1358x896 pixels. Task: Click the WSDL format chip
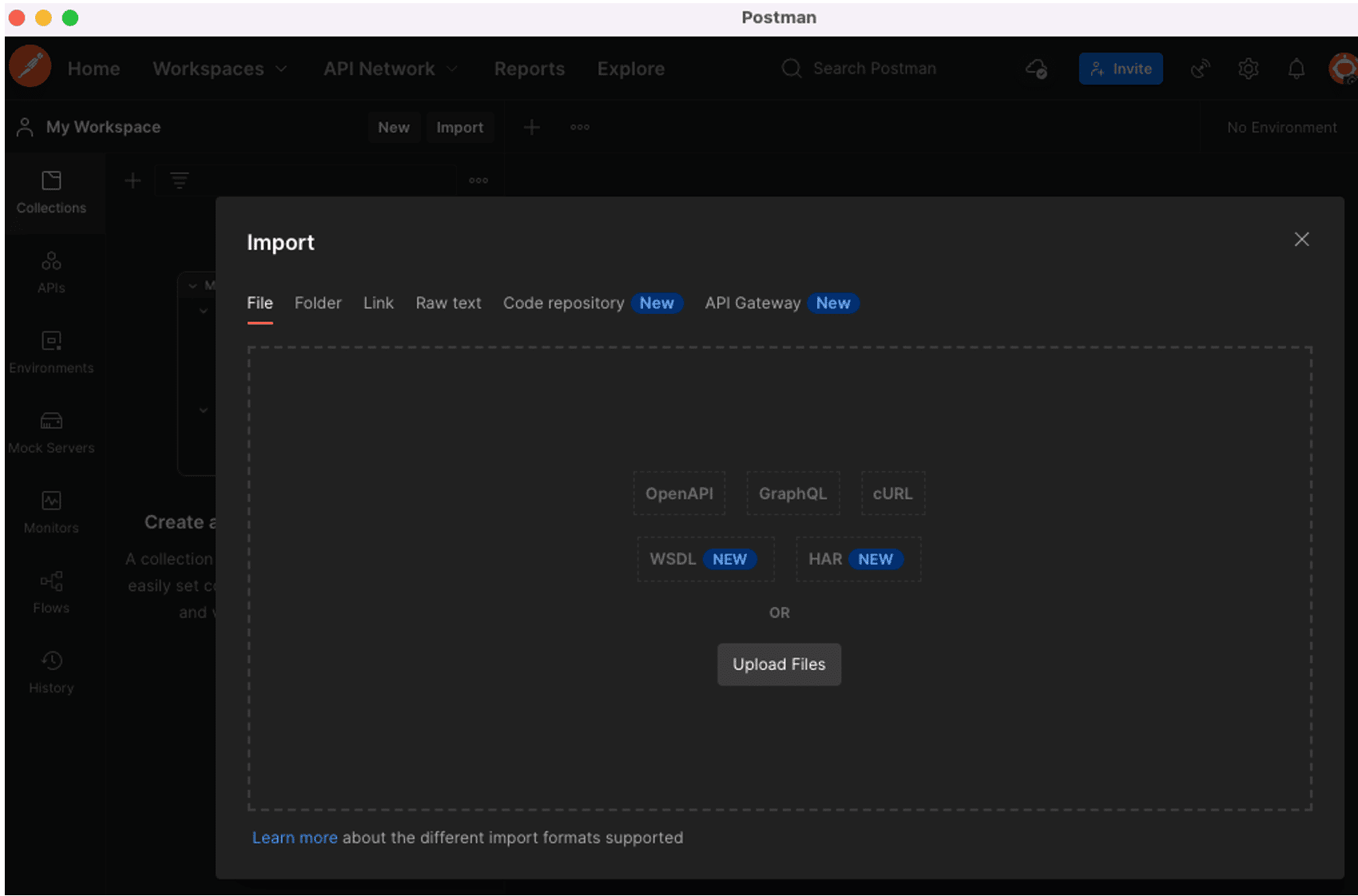point(705,559)
